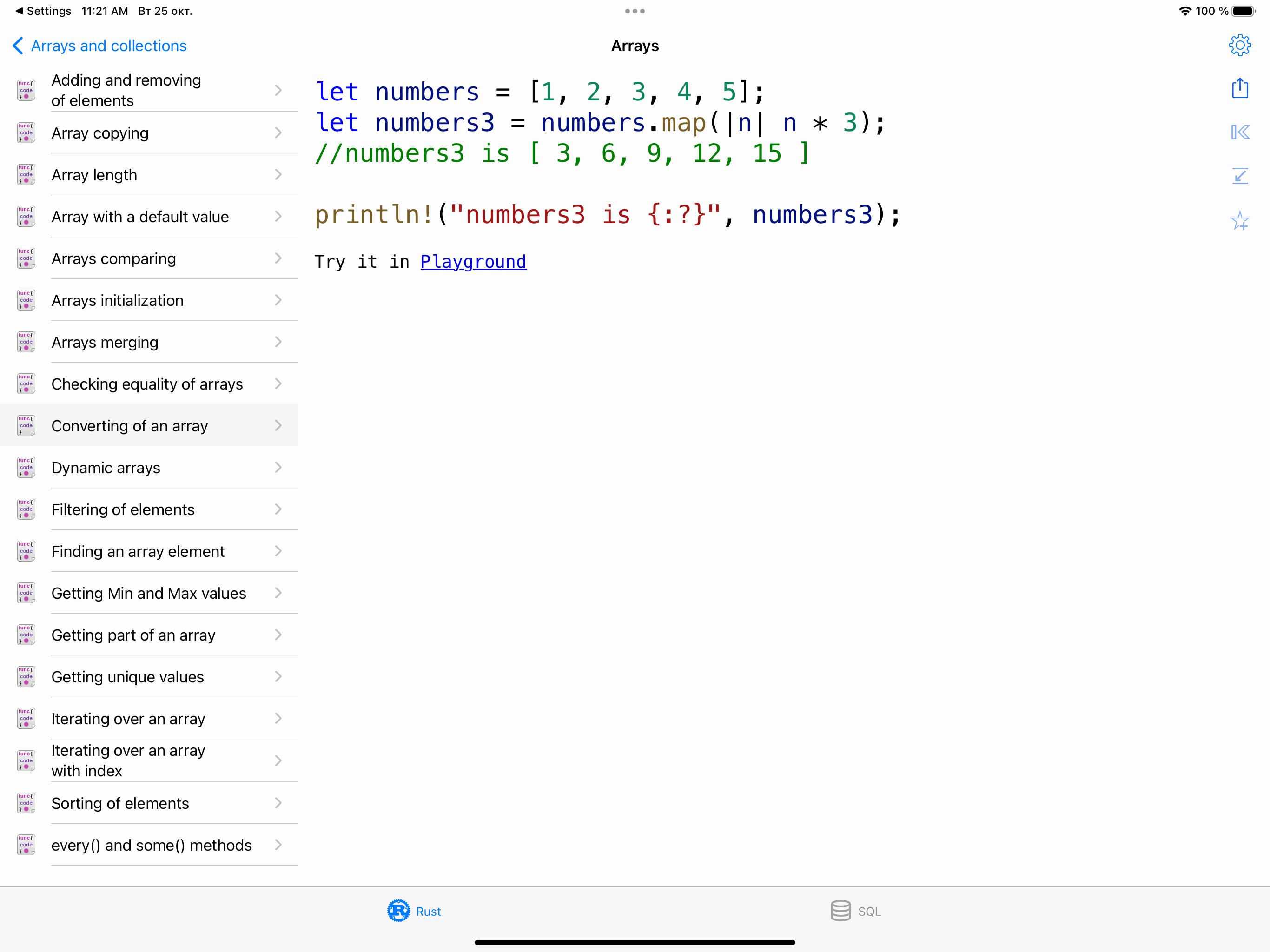Expand chevron for Getting Min and Max values

[x=278, y=593]
